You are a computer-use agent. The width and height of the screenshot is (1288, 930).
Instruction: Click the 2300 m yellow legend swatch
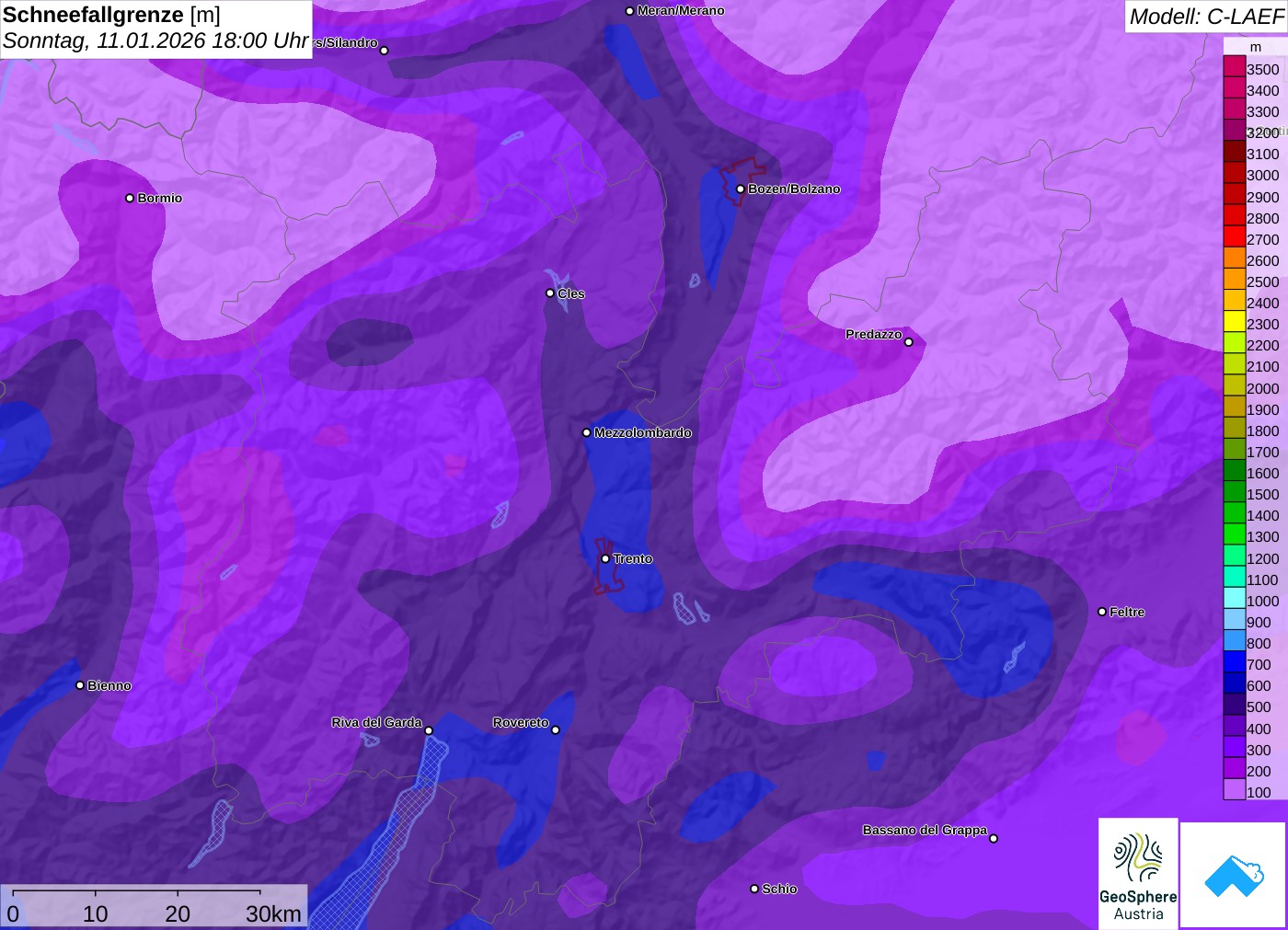[x=1235, y=321]
